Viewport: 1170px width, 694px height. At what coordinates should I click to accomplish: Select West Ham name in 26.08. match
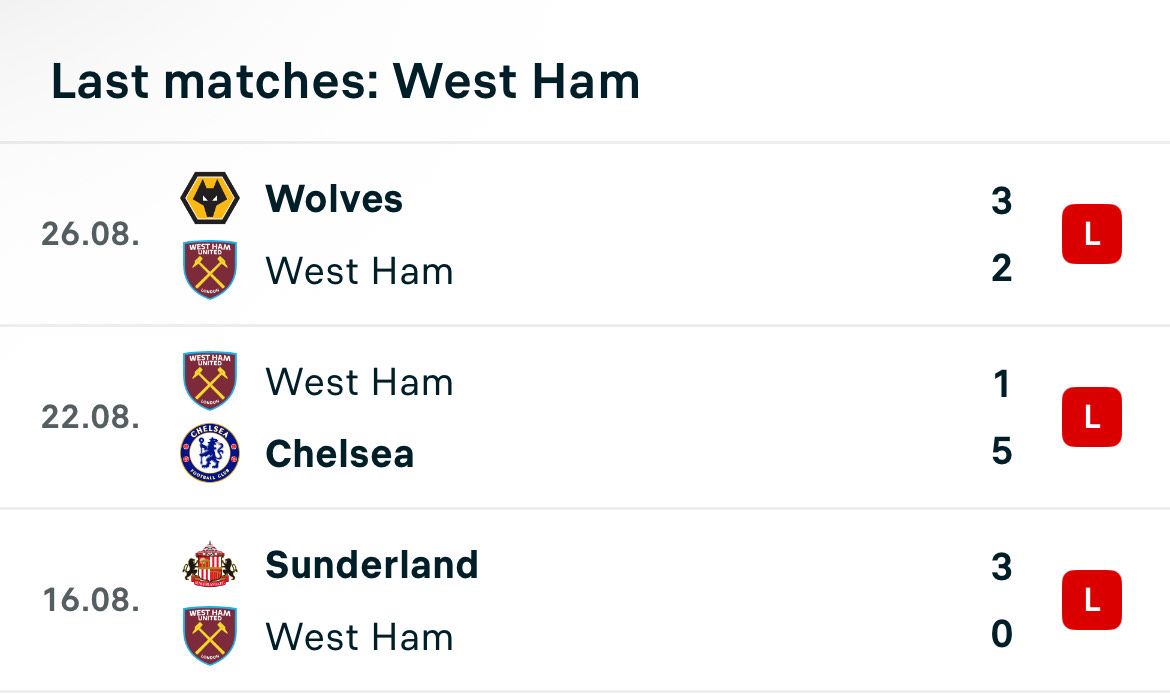pyautogui.click(x=360, y=271)
